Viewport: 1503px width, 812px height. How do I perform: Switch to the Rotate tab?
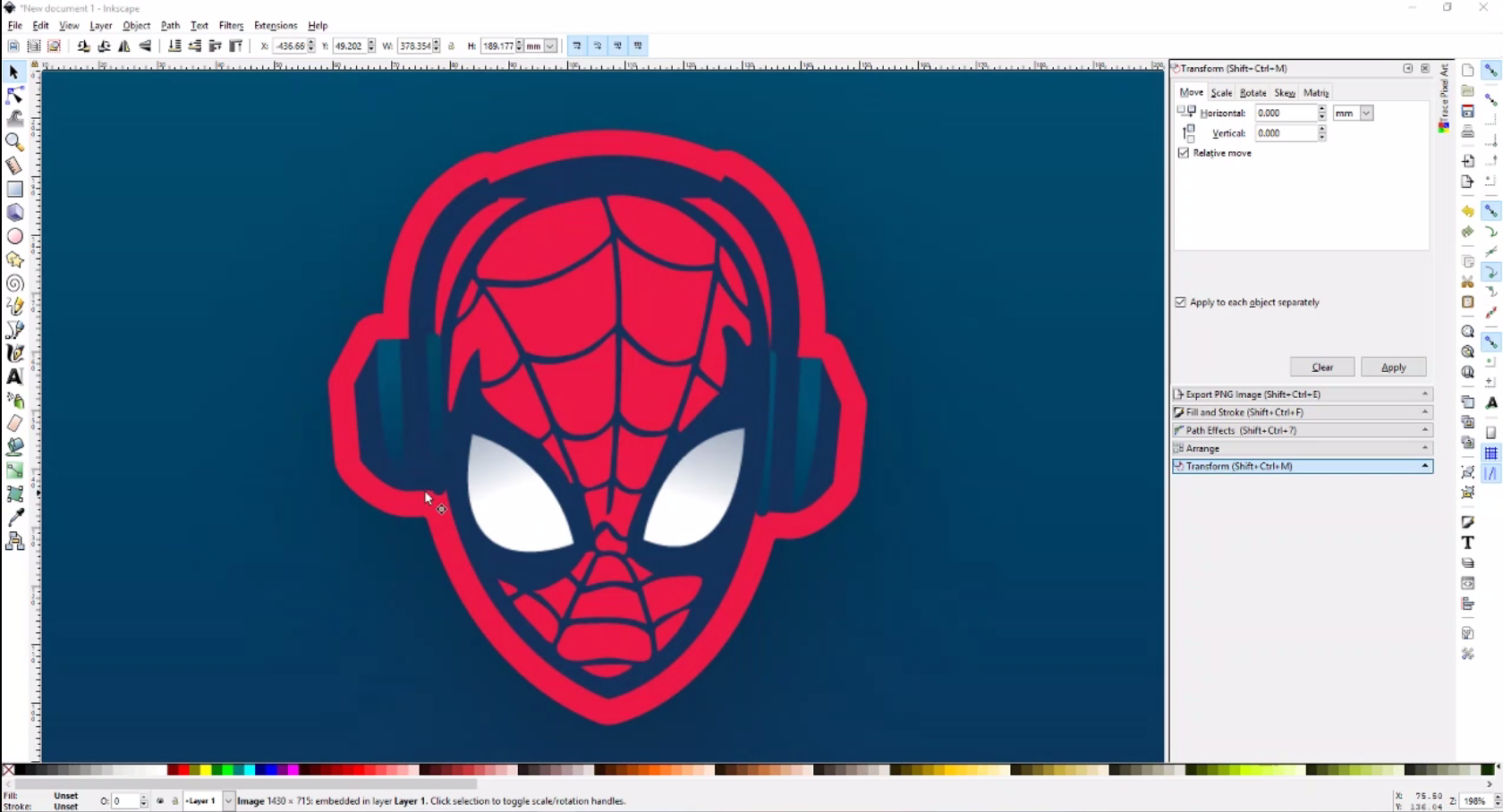1252,93
